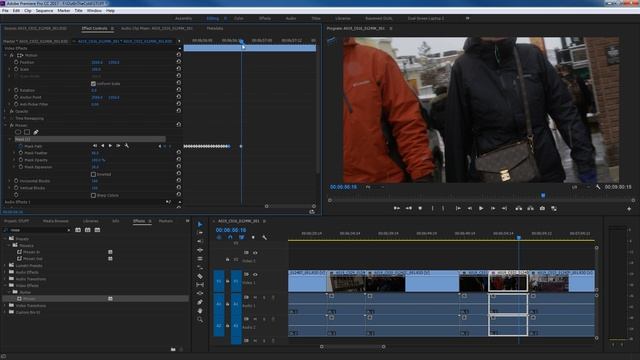Switch to the Markers tab
The height and width of the screenshot is (360, 640).
click(x=166, y=221)
